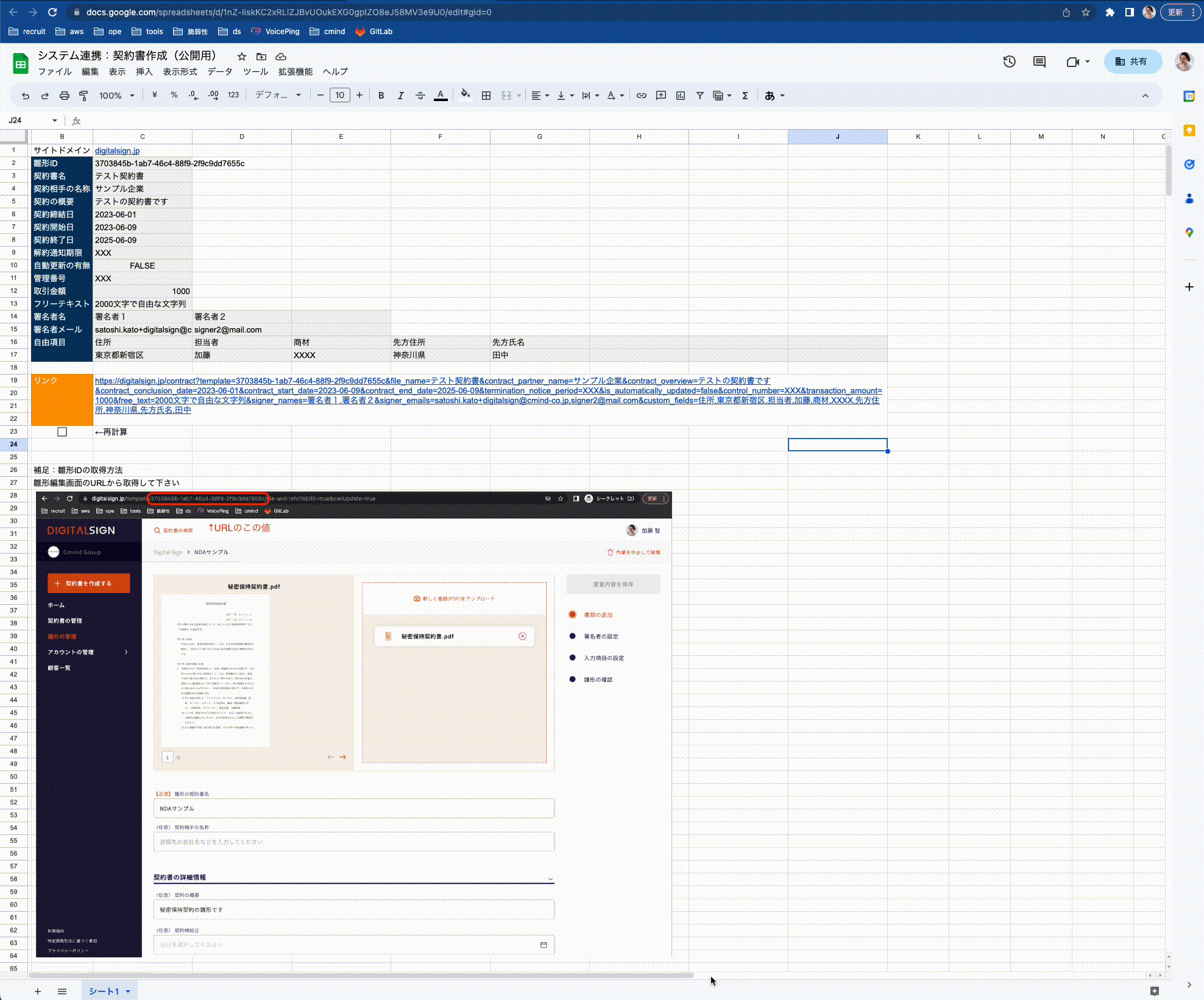Open the font family dropdown
This screenshot has height=1000, width=1204.
[x=278, y=96]
